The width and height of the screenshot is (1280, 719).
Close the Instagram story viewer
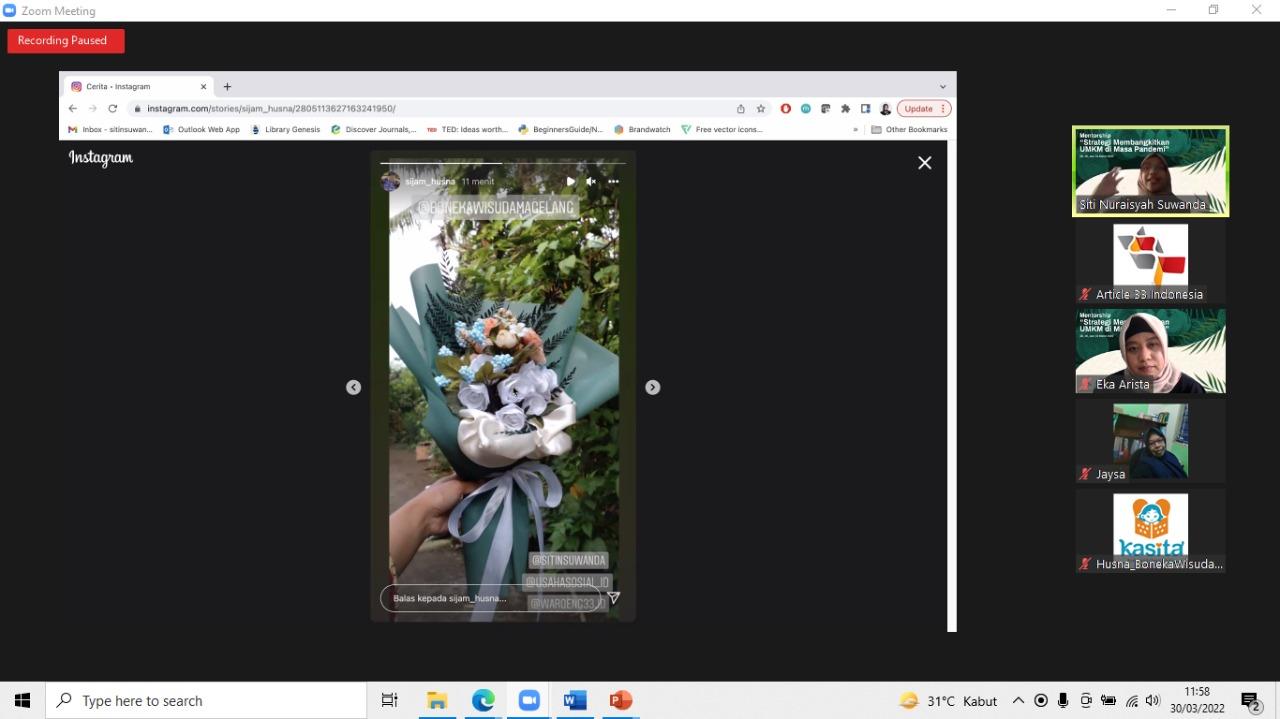pyautogui.click(x=924, y=163)
